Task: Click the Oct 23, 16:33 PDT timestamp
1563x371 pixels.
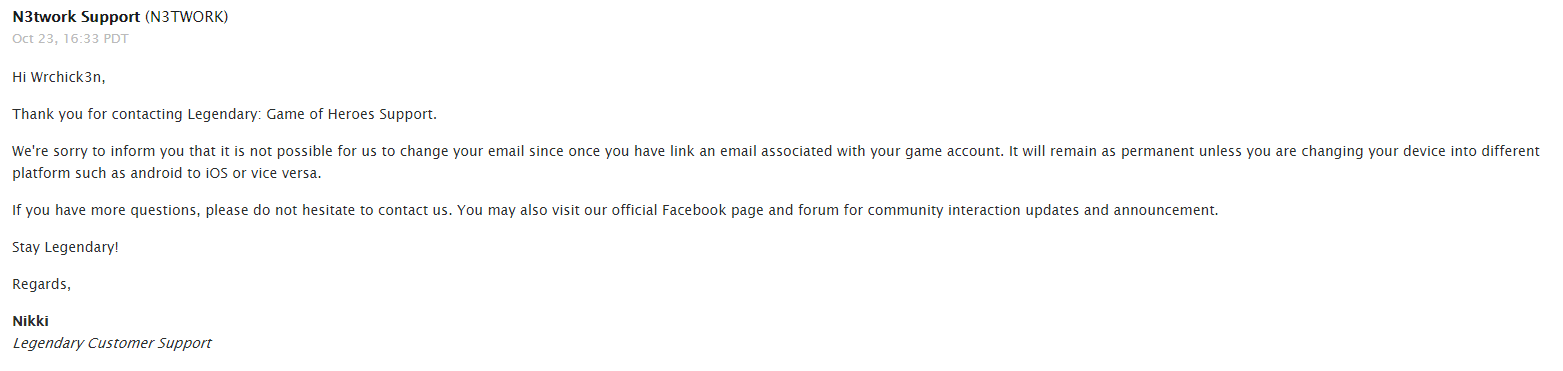Action: 70,39
